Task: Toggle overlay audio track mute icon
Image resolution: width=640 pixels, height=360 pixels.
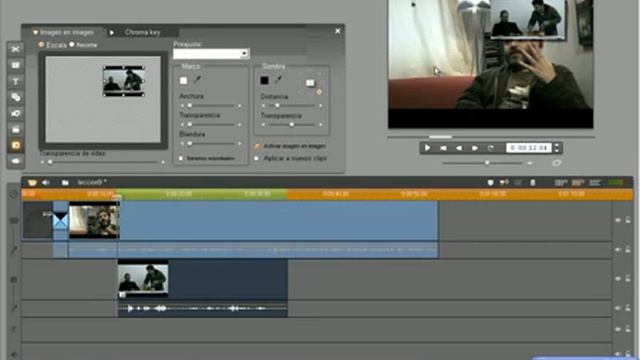Action: tap(618, 308)
